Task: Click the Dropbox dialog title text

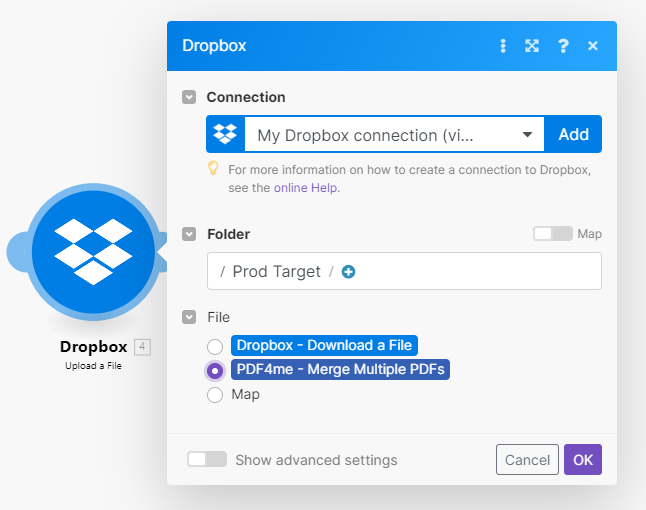Action: [214, 46]
